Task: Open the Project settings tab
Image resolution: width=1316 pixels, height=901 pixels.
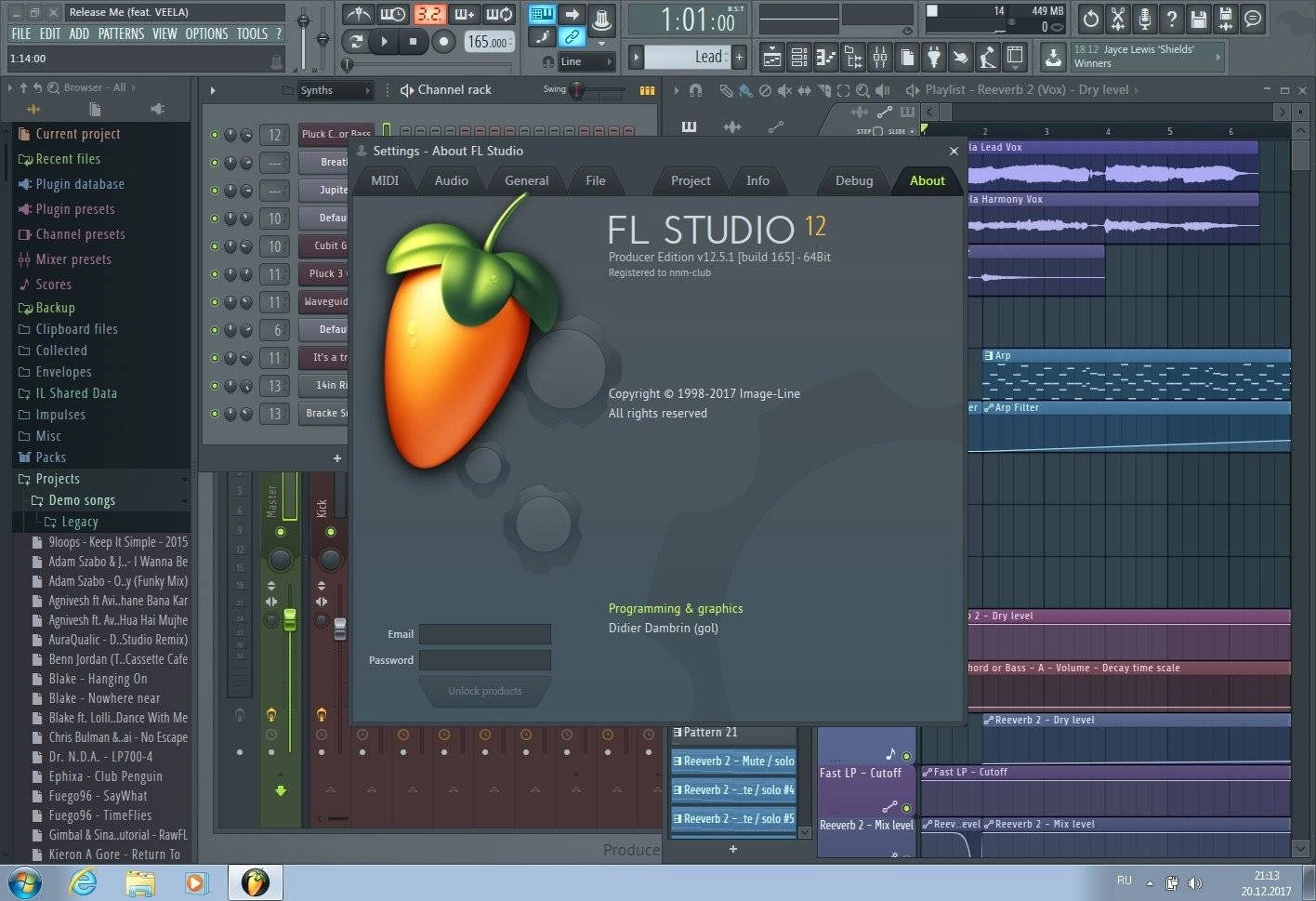Action: coord(691,180)
